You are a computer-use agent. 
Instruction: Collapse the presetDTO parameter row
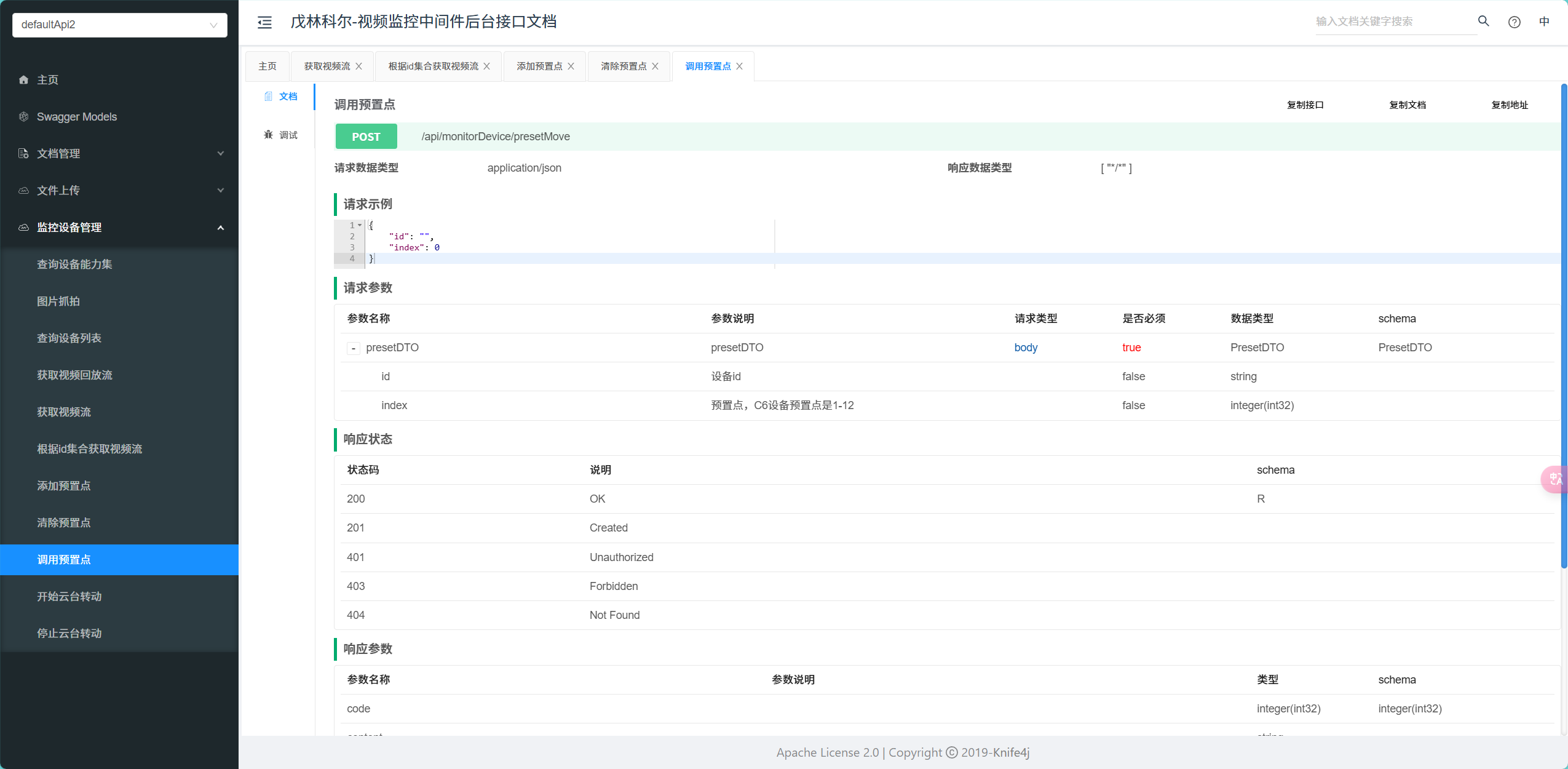click(354, 348)
